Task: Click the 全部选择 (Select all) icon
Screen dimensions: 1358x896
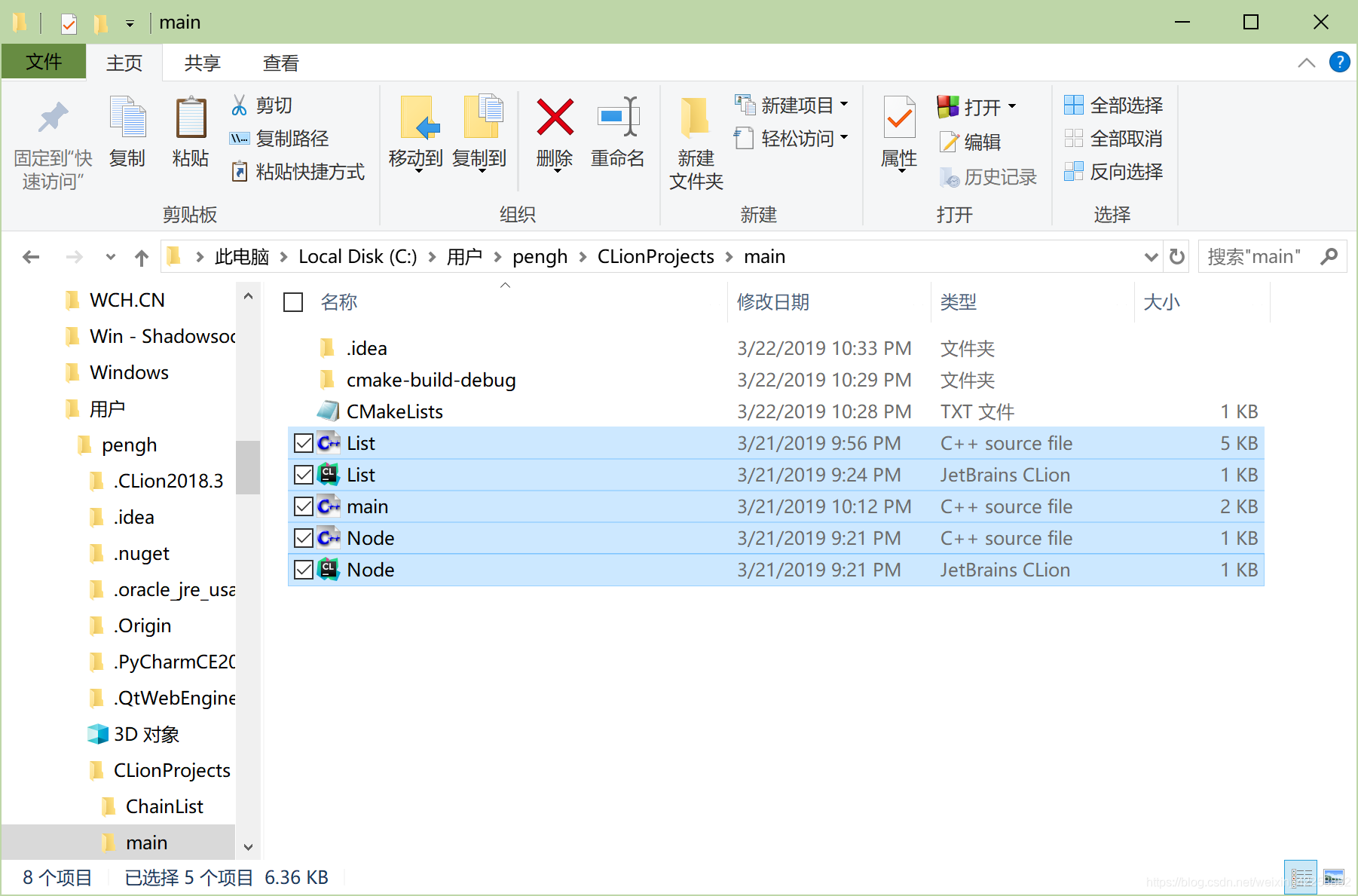Action: point(1075,105)
